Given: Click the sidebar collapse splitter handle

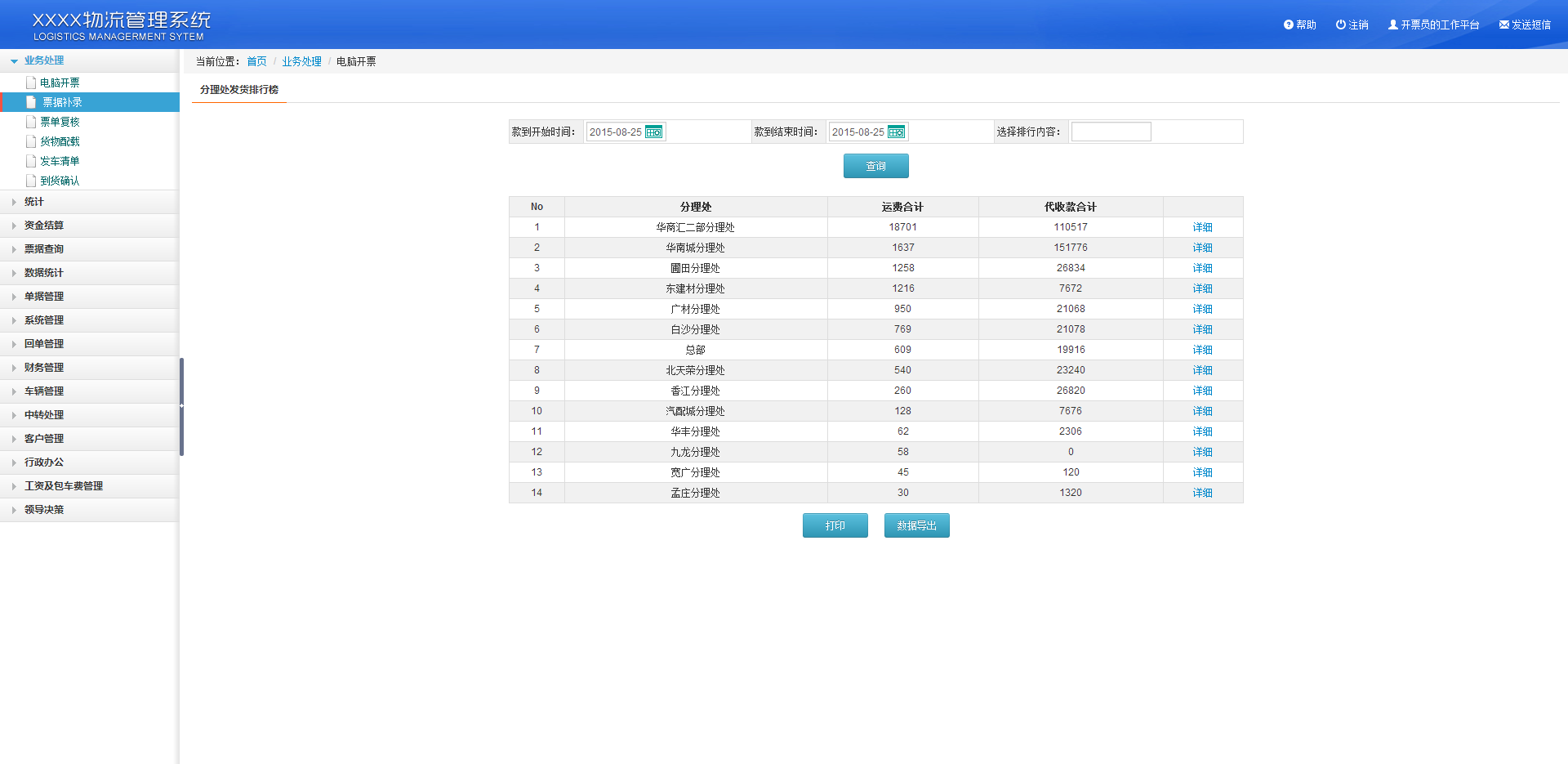Looking at the screenshot, I should click(x=181, y=406).
